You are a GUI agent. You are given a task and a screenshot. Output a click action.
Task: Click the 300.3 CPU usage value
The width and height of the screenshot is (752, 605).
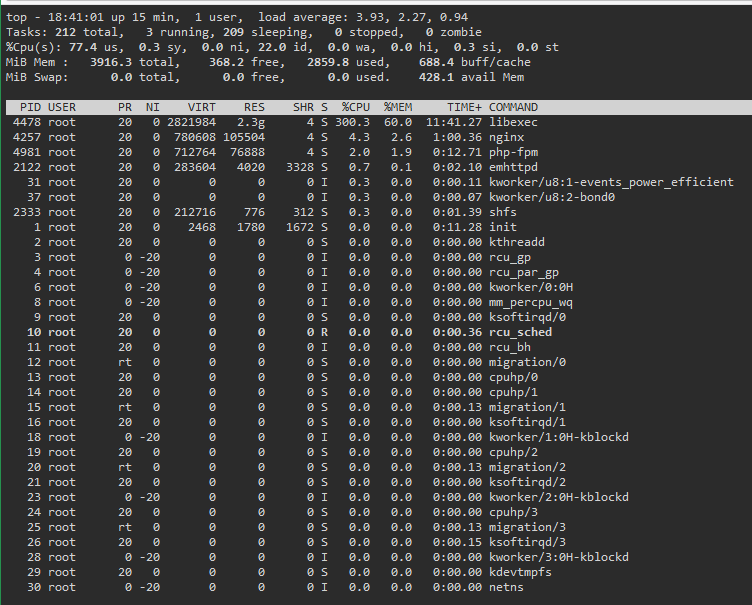[352, 122]
